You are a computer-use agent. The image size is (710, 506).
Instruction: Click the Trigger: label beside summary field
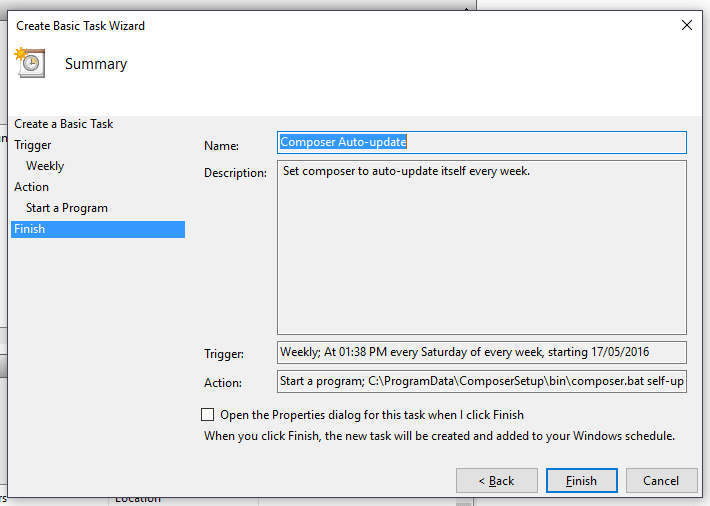[224, 354]
